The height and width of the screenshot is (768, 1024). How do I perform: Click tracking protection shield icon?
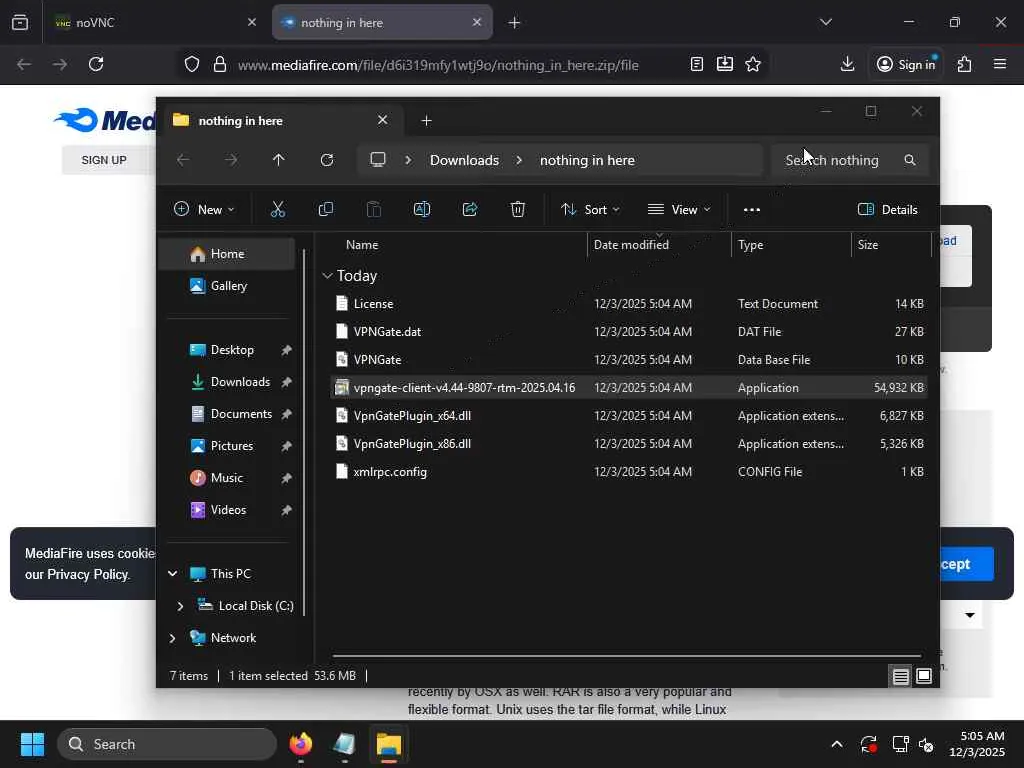[x=191, y=64]
